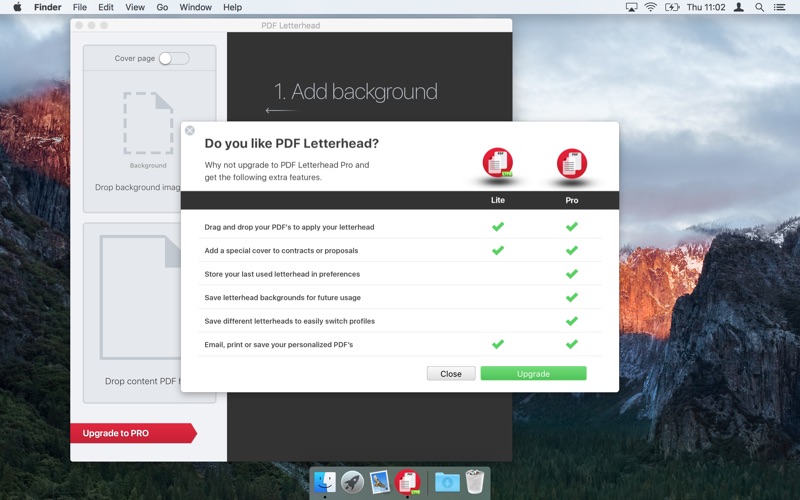Click the green Upgrade button

point(533,373)
